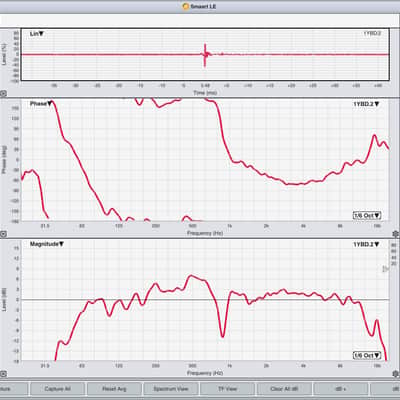Click the Smaart LE title icon
This screenshot has height=400, width=400.
[186, 6]
